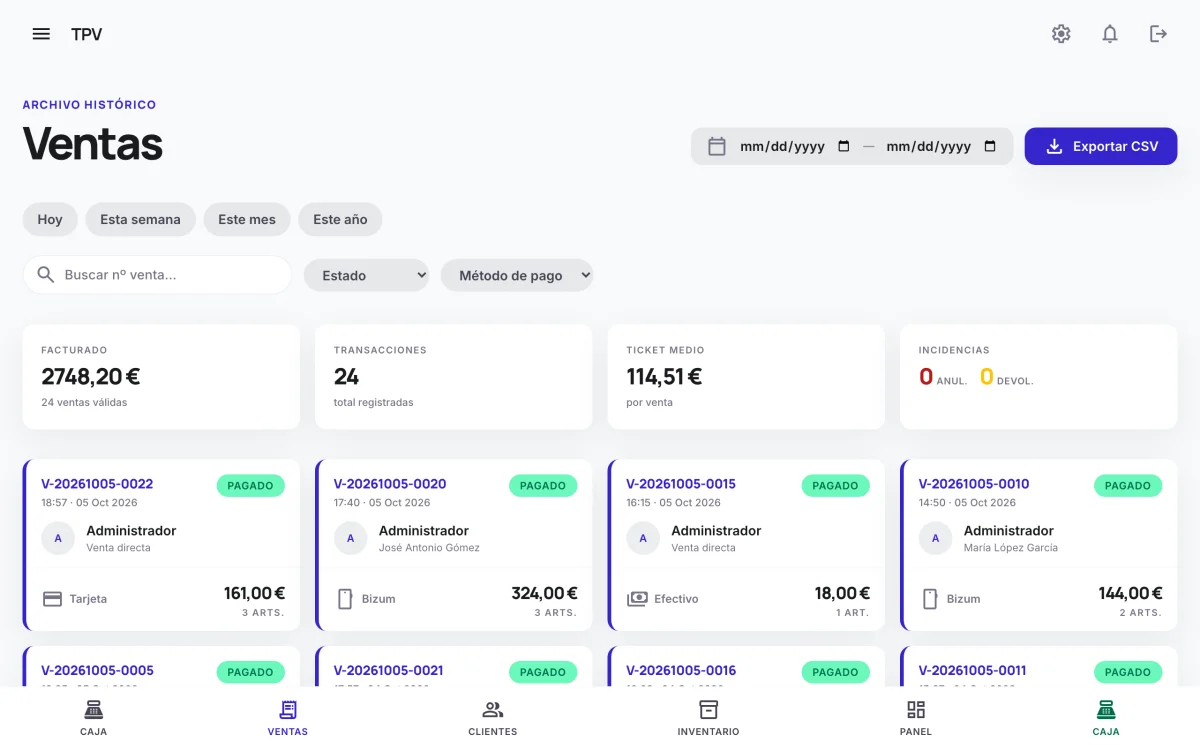The height and width of the screenshot is (750, 1200).
Task: Click the calendar icon beside the date range
Action: (717, 146)
